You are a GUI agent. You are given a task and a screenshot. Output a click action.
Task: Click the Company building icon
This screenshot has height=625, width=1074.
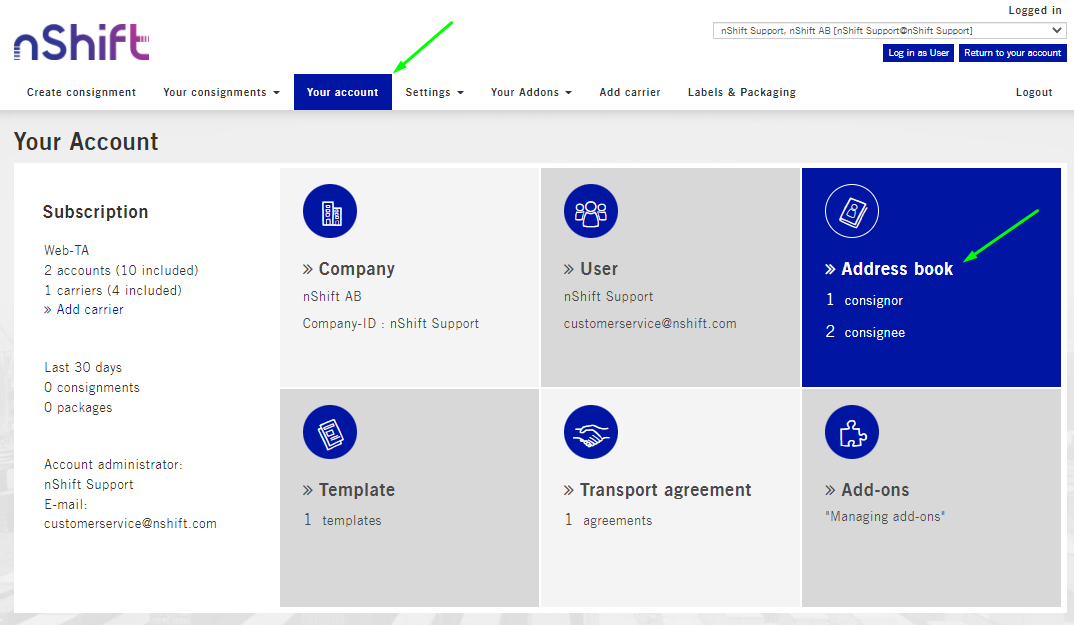[x=330, y=212]
